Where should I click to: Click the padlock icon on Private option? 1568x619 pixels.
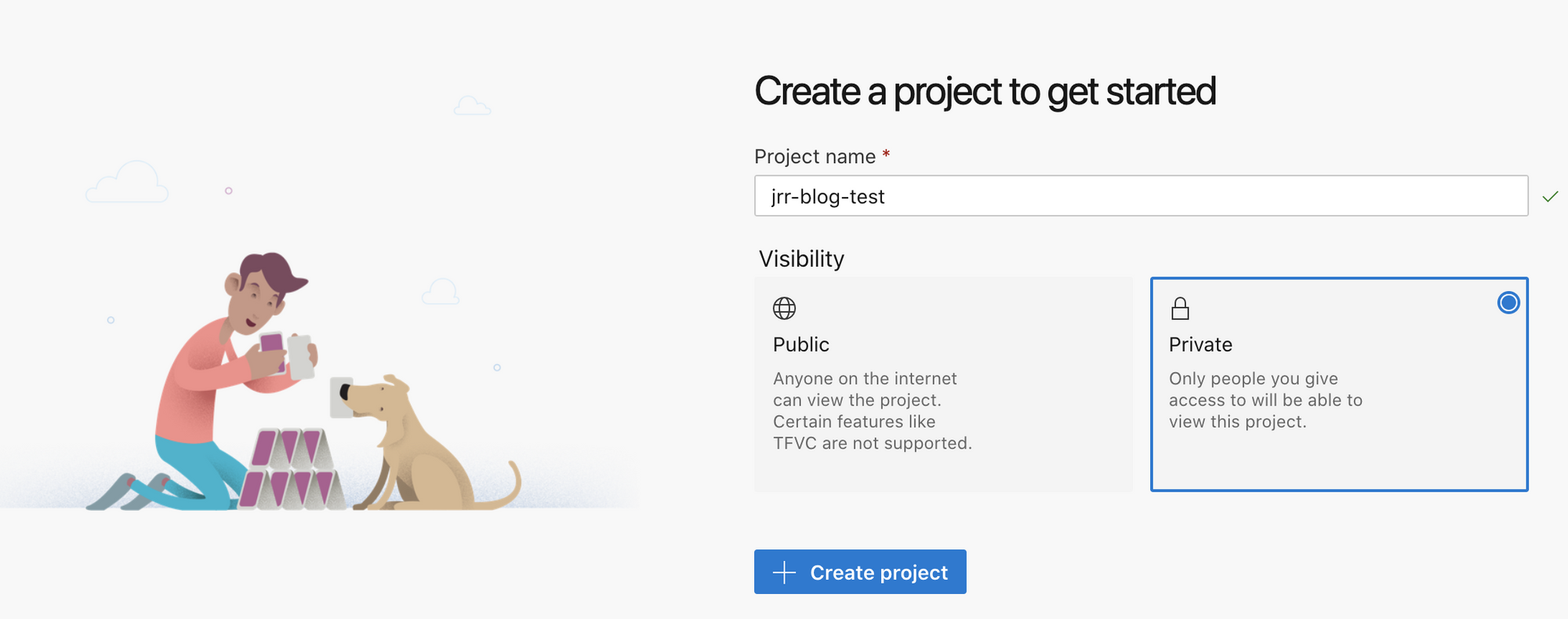[1180, 308]
